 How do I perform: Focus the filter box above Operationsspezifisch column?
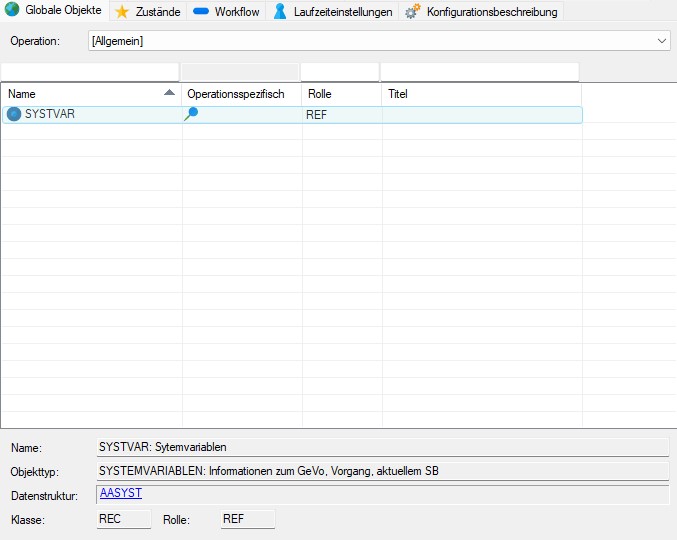[240, 72]
